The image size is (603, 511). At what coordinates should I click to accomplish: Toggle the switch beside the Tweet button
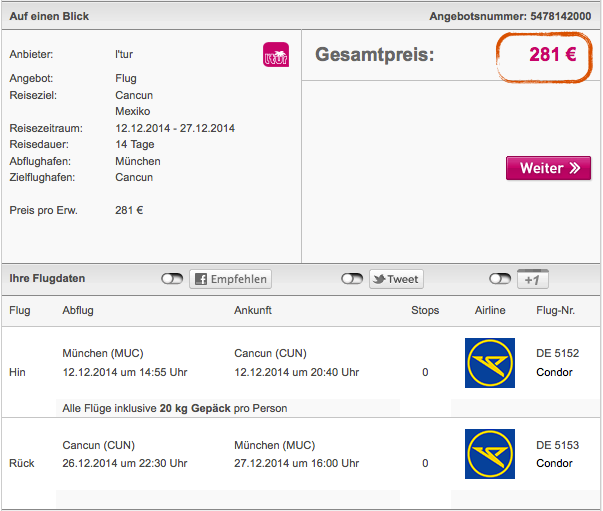point(352,279)
